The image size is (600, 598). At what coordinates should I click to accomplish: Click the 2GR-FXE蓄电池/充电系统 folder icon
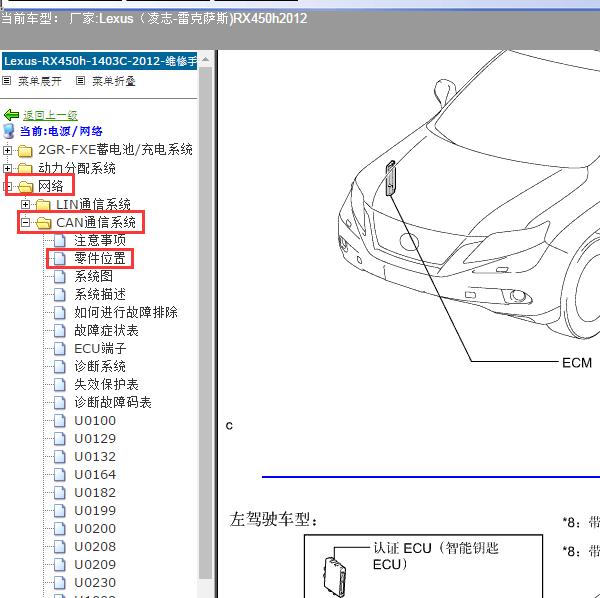point(25,151)
